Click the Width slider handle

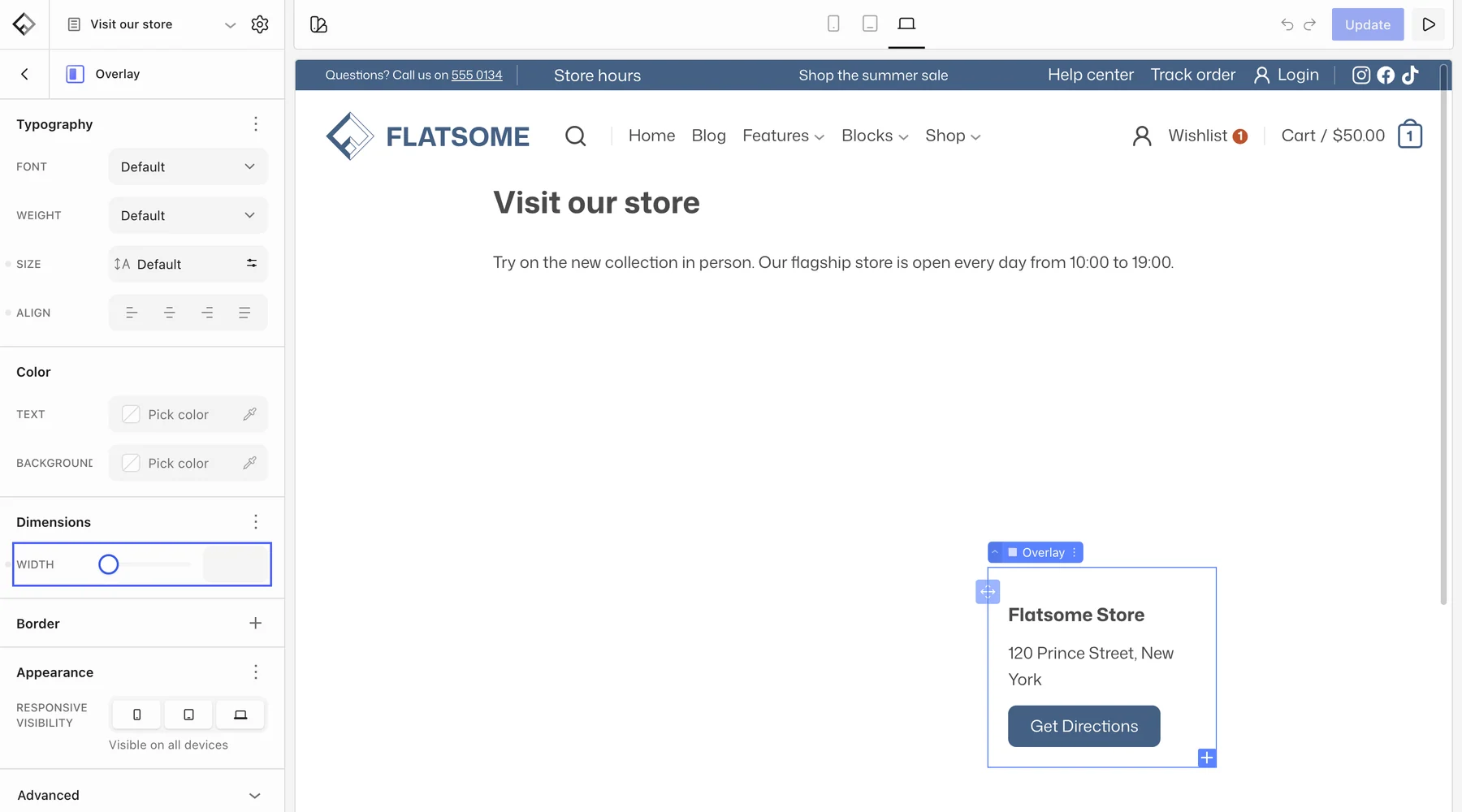click(x=108, y=564)
